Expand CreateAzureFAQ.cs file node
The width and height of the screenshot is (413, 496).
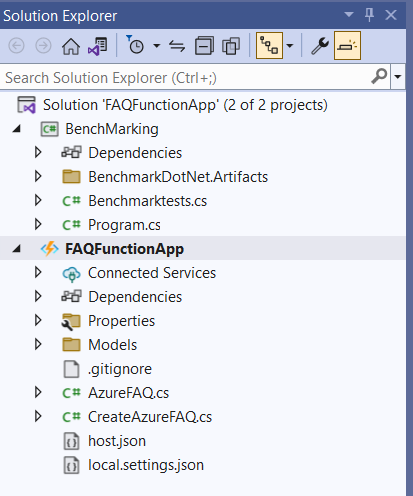[x=38, y=416]
